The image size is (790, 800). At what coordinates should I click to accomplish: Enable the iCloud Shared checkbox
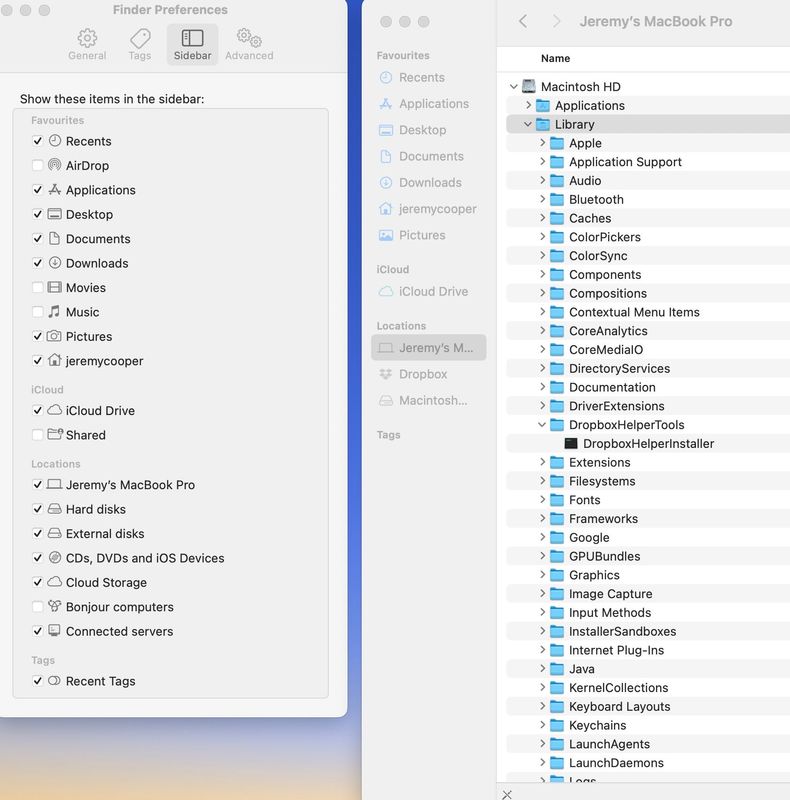pyautogui.click(x=37, y=435)
